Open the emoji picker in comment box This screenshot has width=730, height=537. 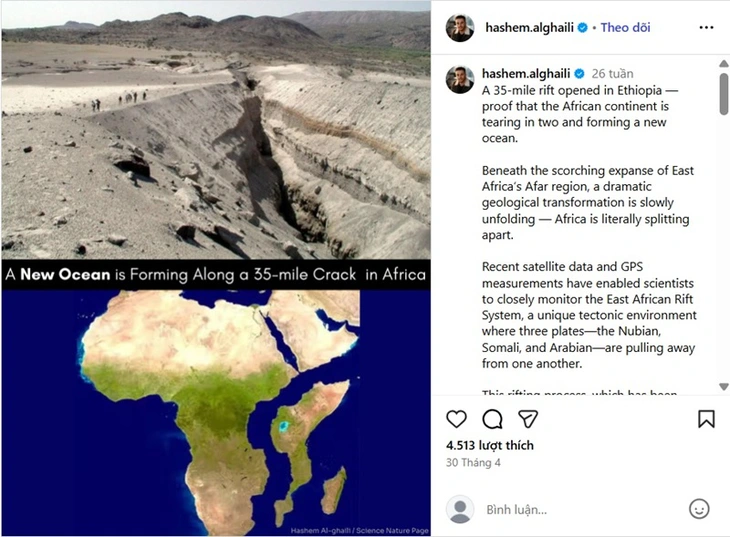(x=699, y=509)
